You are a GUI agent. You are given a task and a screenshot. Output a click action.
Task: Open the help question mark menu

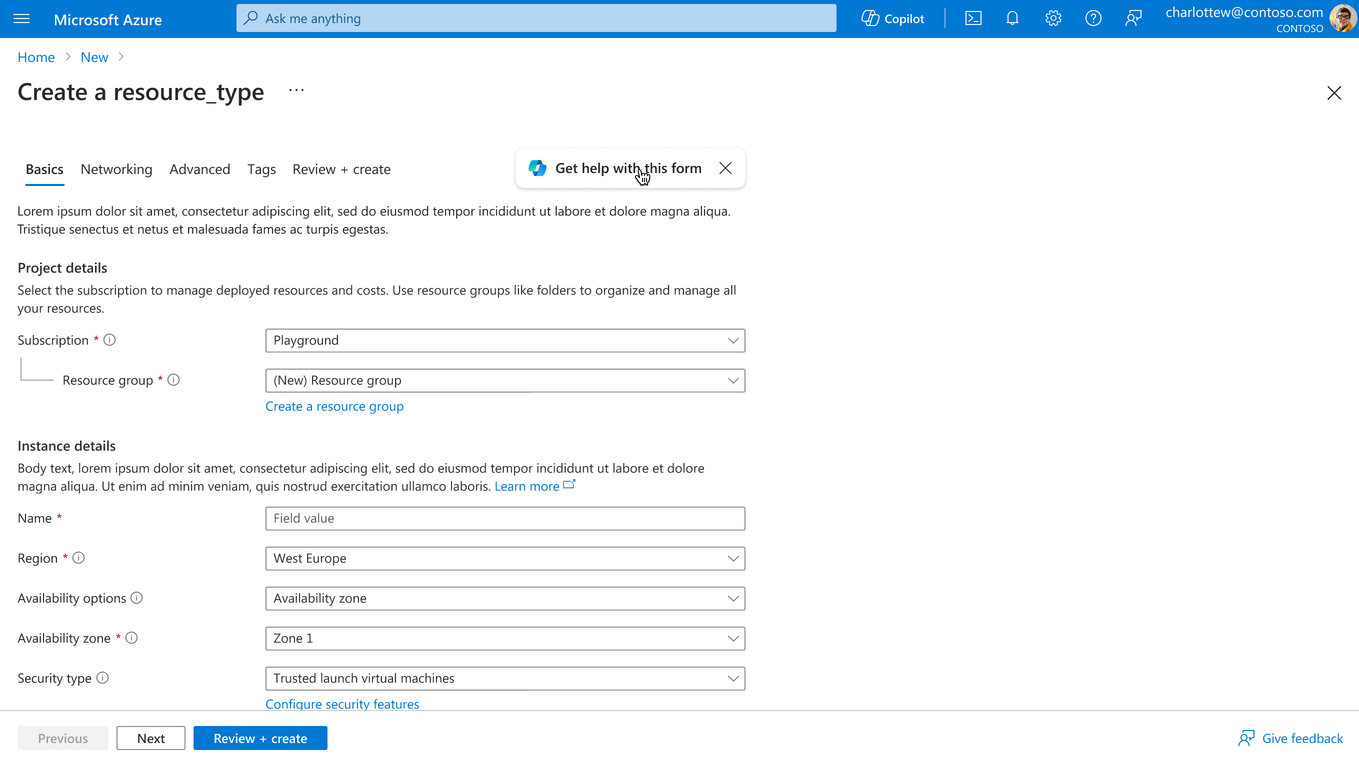click(1092, 18)
